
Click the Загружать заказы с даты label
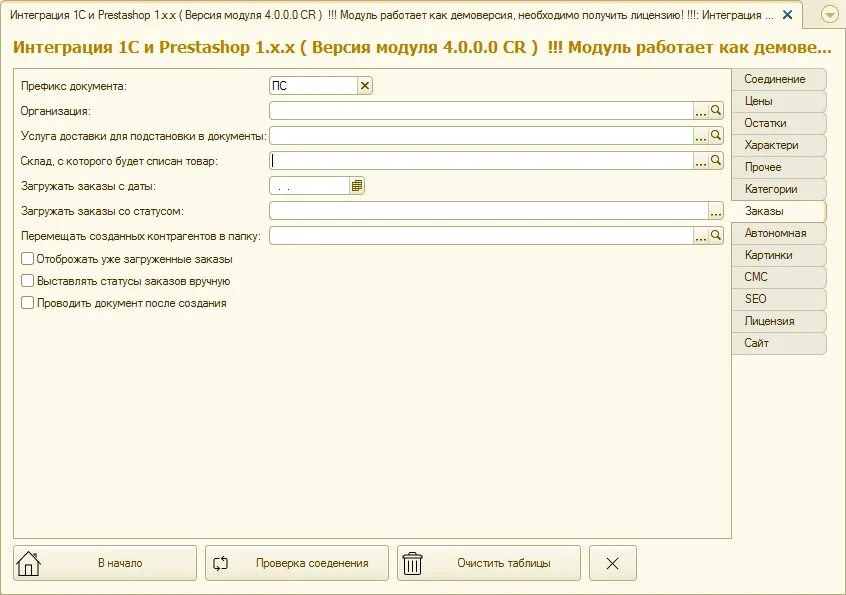[x=88, y=186]
